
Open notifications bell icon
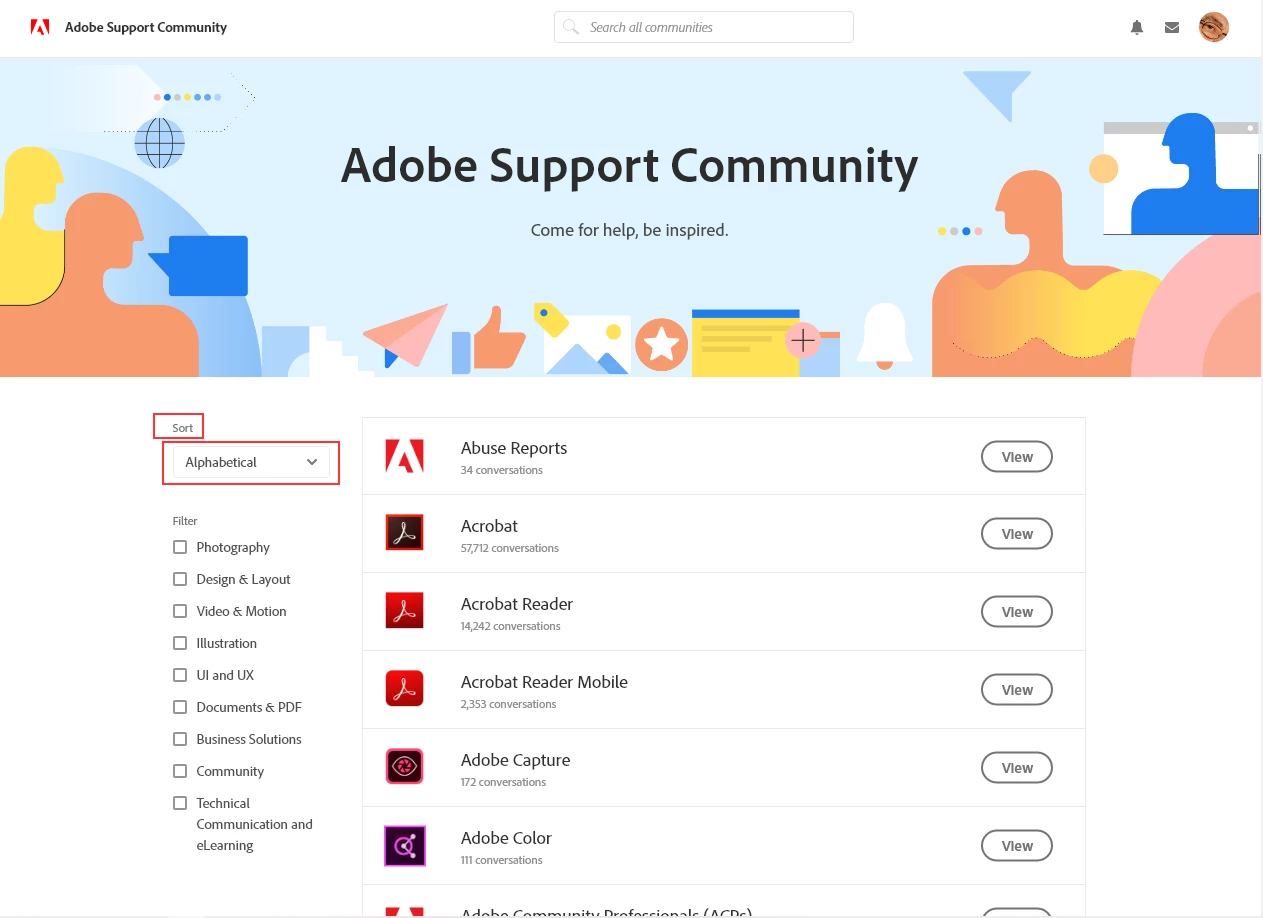click(1137, 28)
